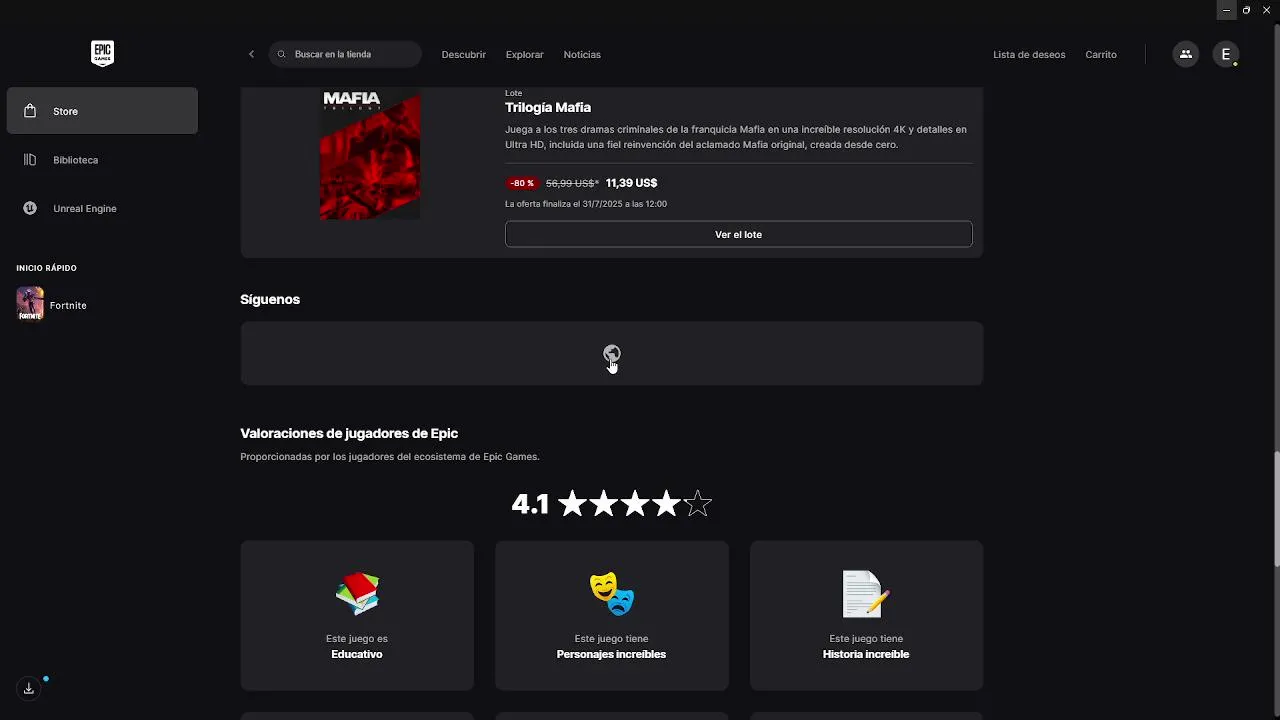Click Valoraciones de jugadores de Epic heading
The width and height of the screenshot is (1280, 720).
click(x=349, y=433)
